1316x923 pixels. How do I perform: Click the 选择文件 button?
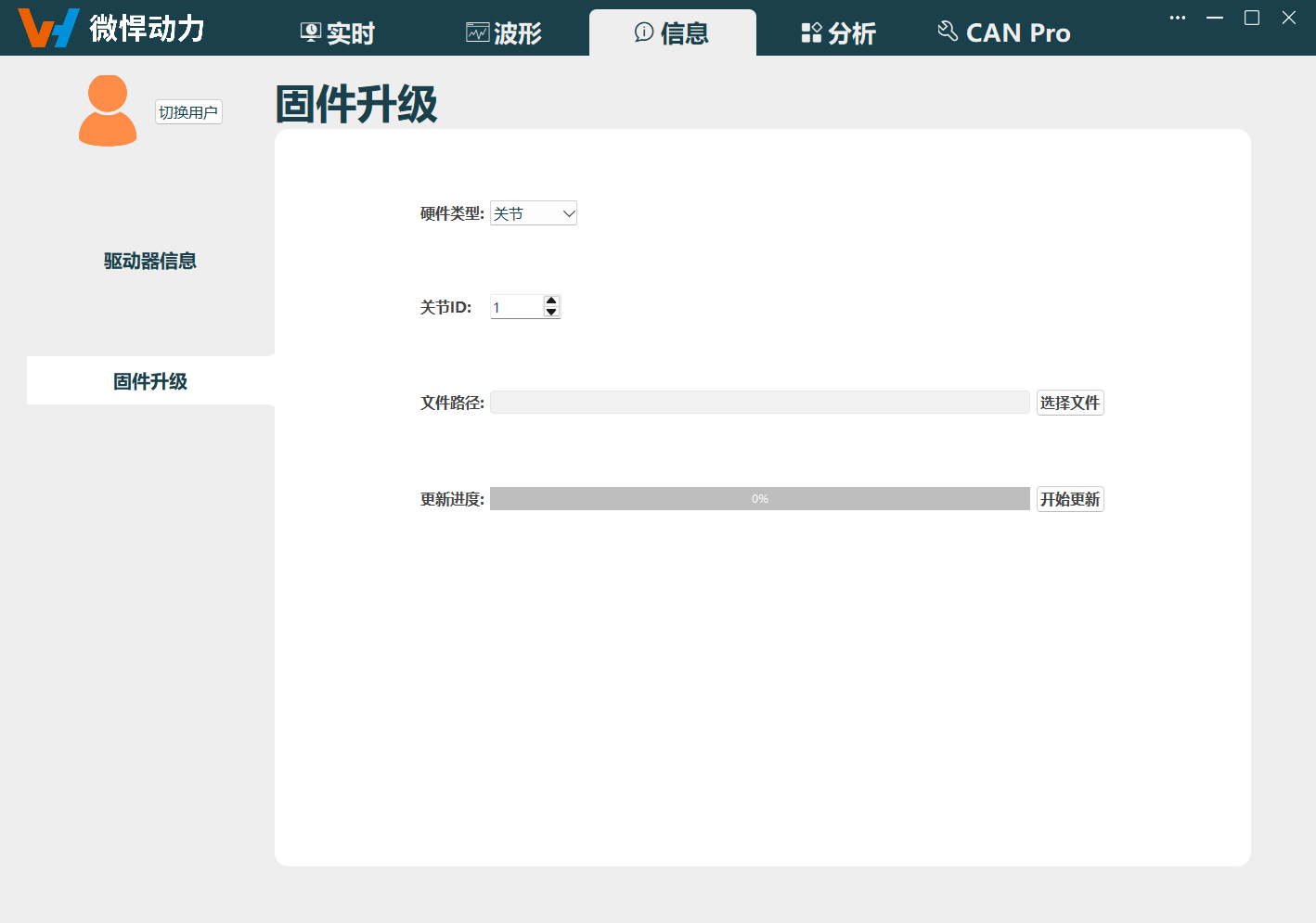tap(1069, 402)
